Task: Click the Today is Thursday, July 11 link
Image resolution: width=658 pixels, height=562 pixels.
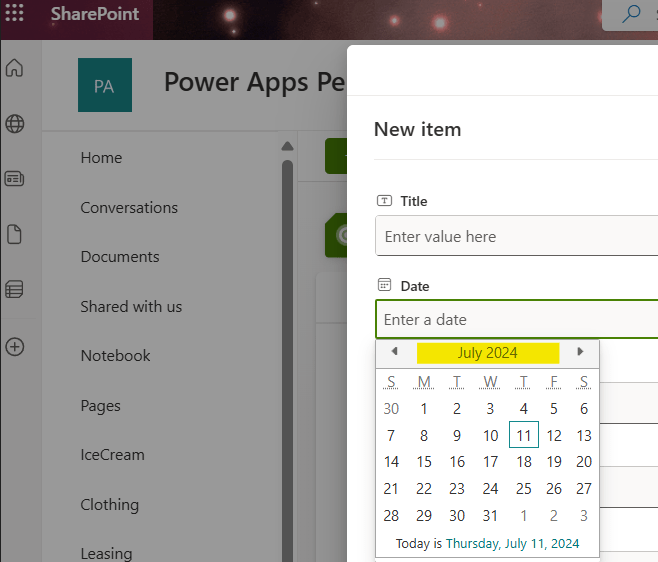Action: [x=512, y=544]
